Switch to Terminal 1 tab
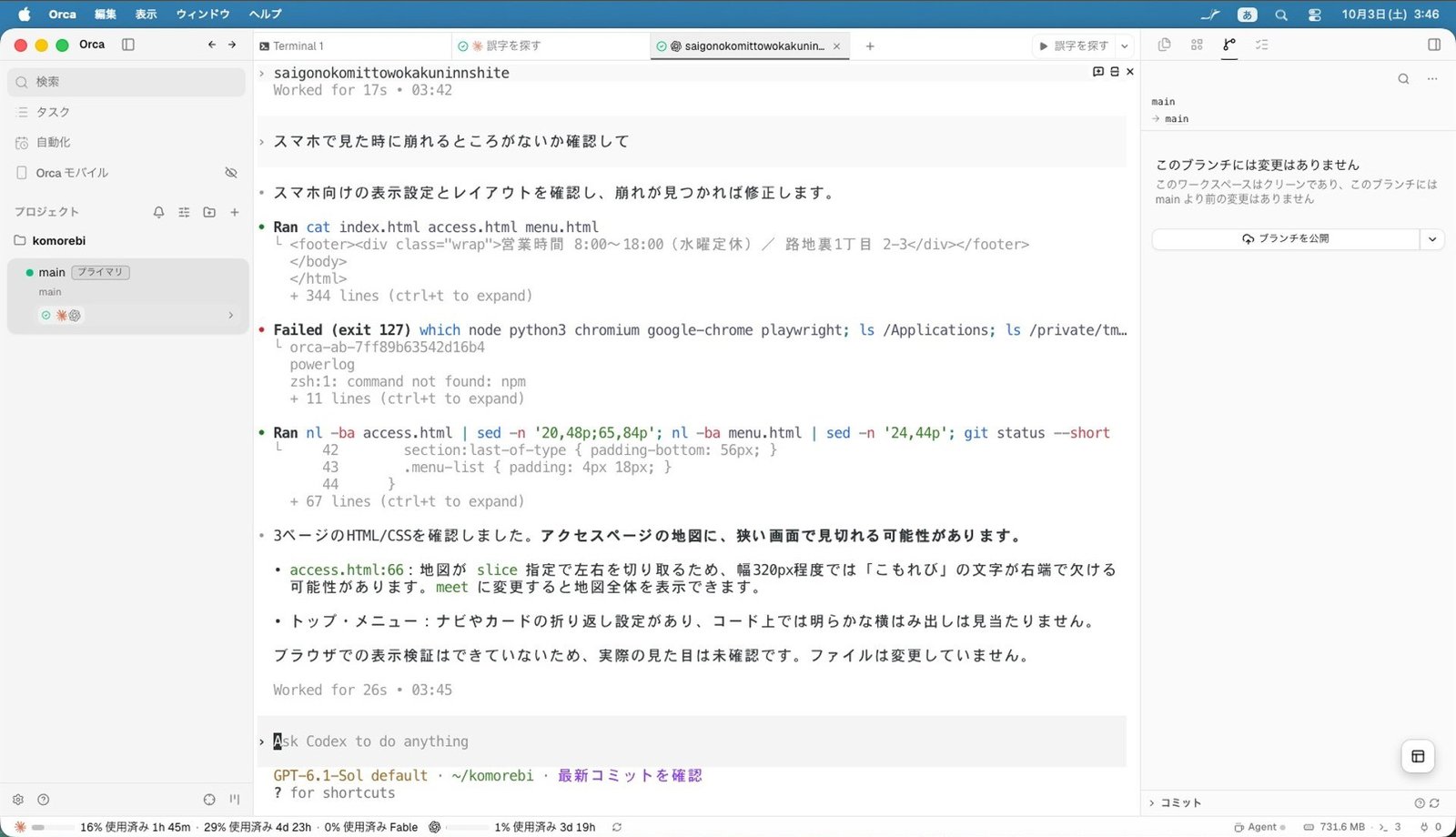 (x=352, y=45)
